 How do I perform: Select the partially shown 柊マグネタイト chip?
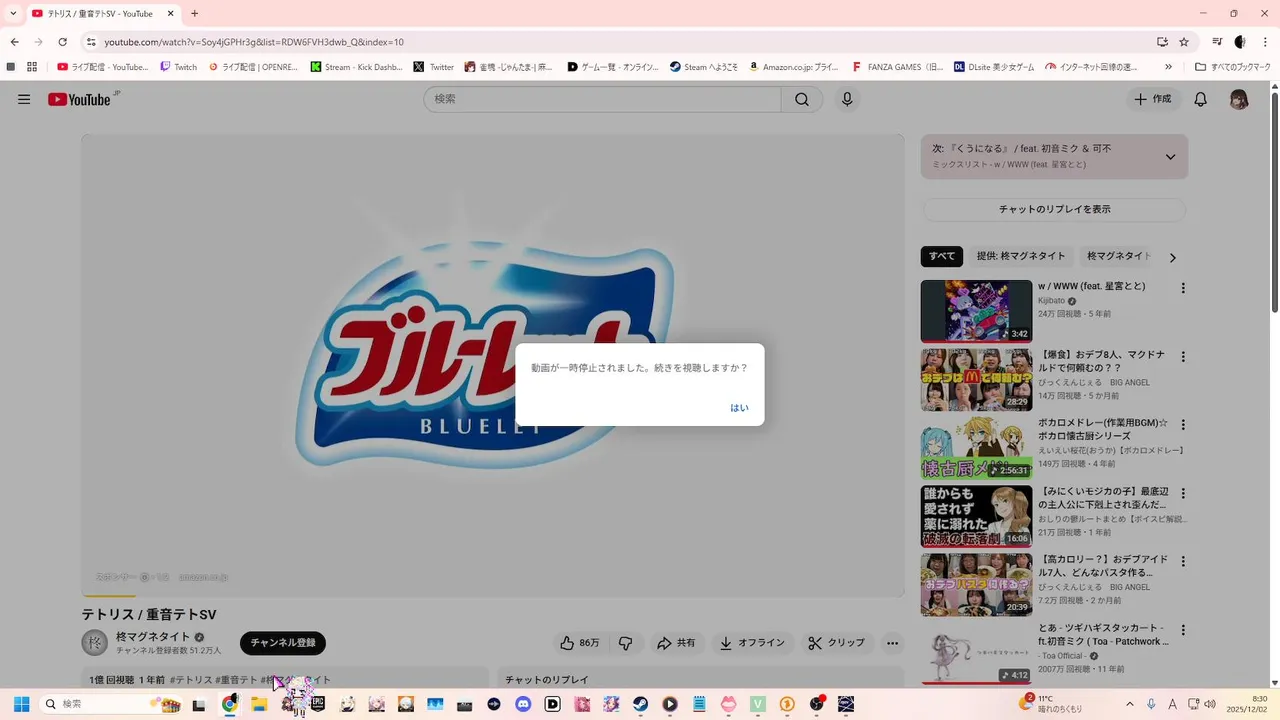tap(1117, 256)
